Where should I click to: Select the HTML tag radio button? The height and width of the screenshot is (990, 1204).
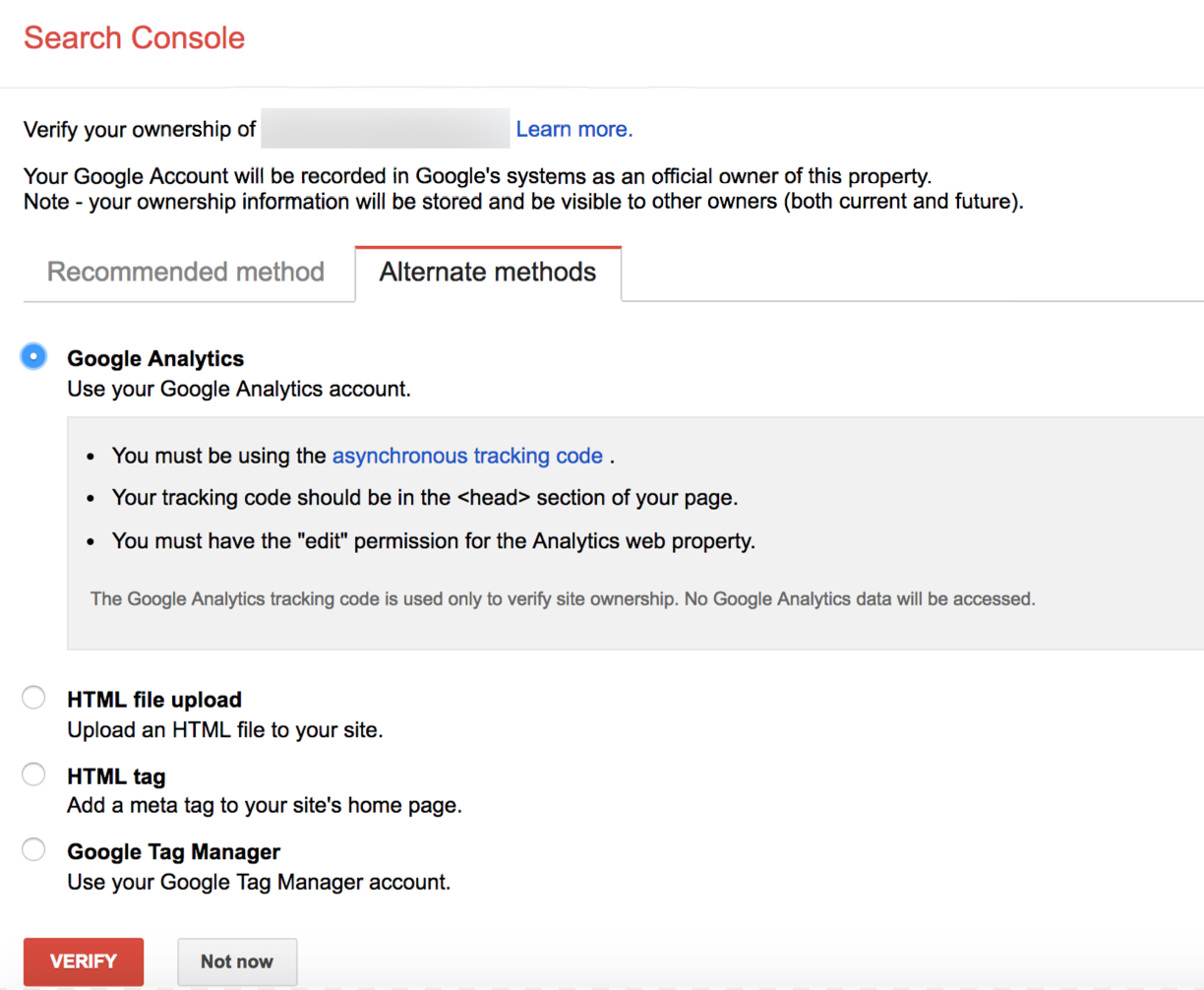33,774
